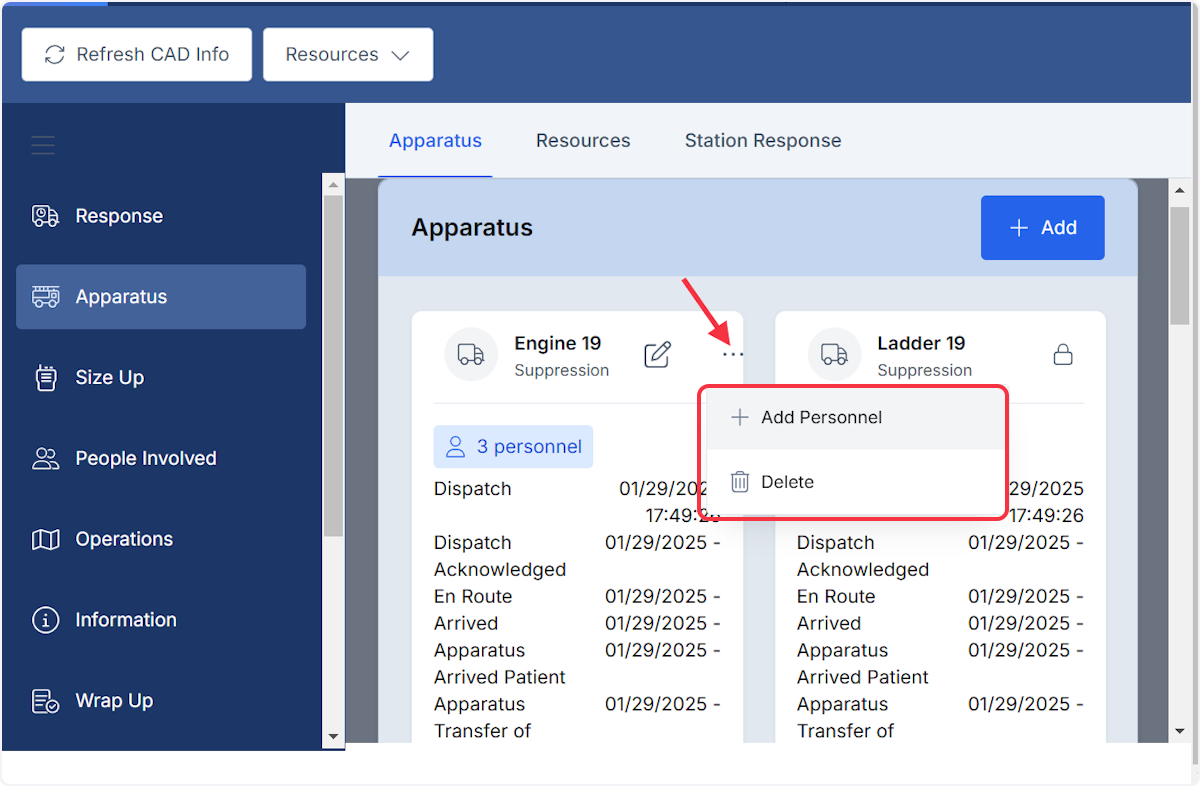Click the Ladder 19 card title
Screen dimensions: 1200x786
[921, 343]
